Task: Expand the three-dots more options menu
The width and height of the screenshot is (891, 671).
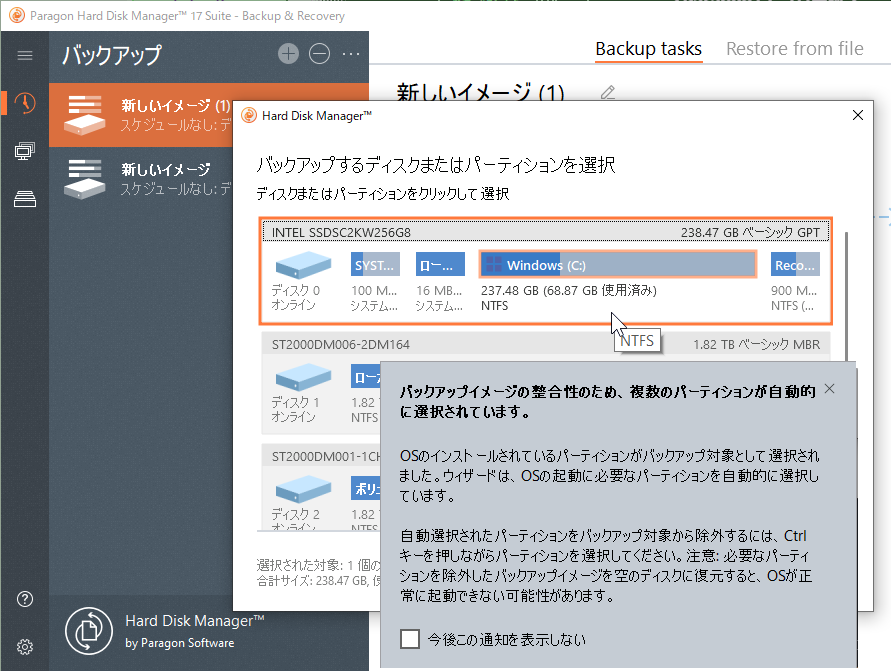Action: 351,54
